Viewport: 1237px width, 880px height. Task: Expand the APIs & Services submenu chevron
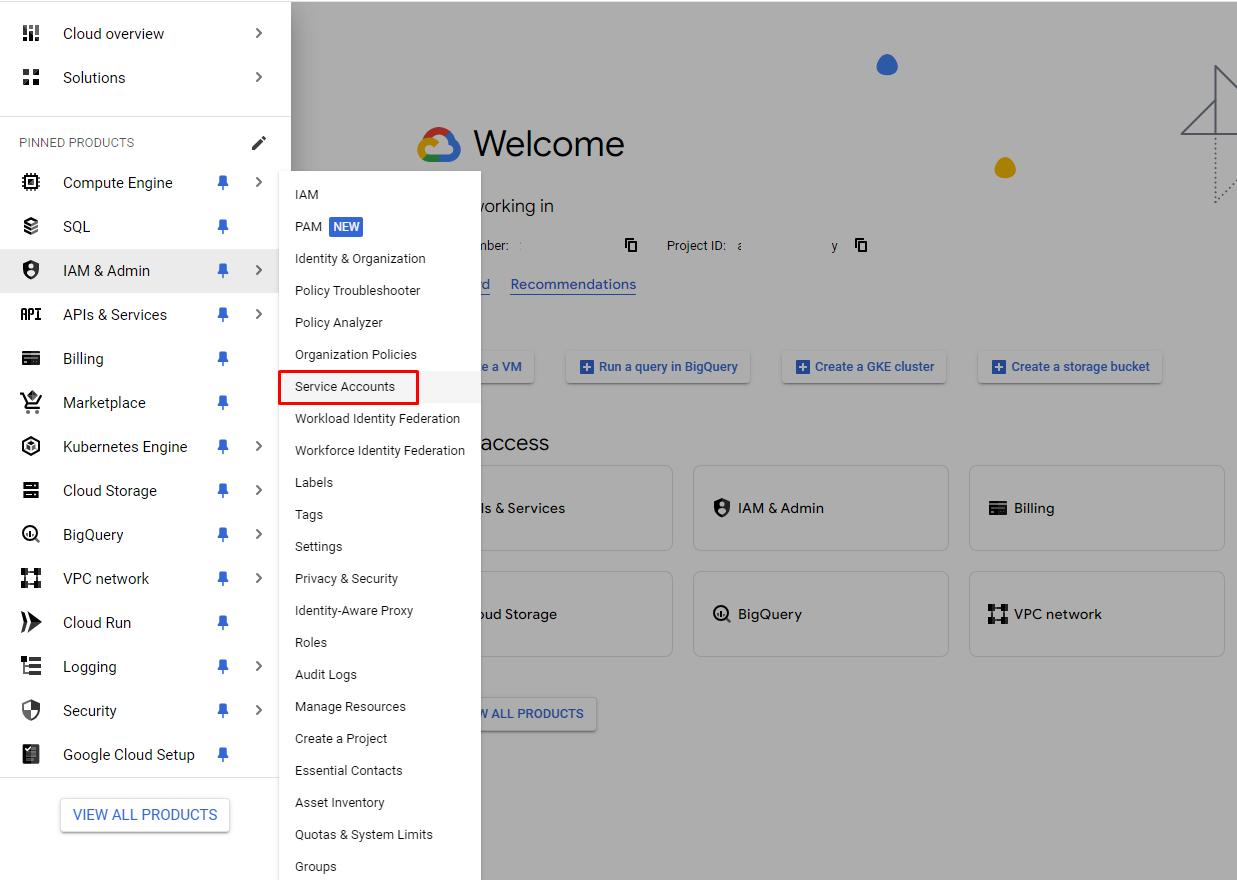(x=259, y=314)
